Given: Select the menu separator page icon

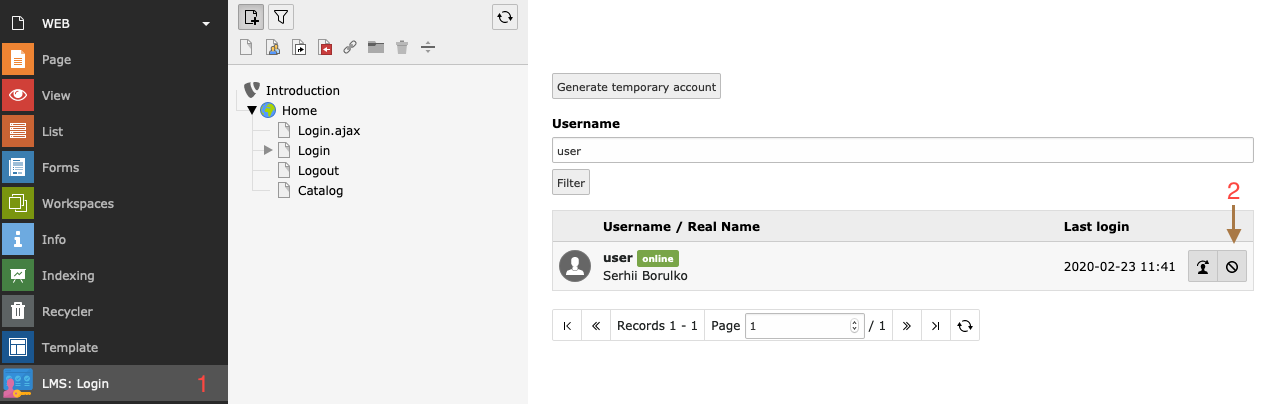Looking at the screenshot, I should [428, 47].
